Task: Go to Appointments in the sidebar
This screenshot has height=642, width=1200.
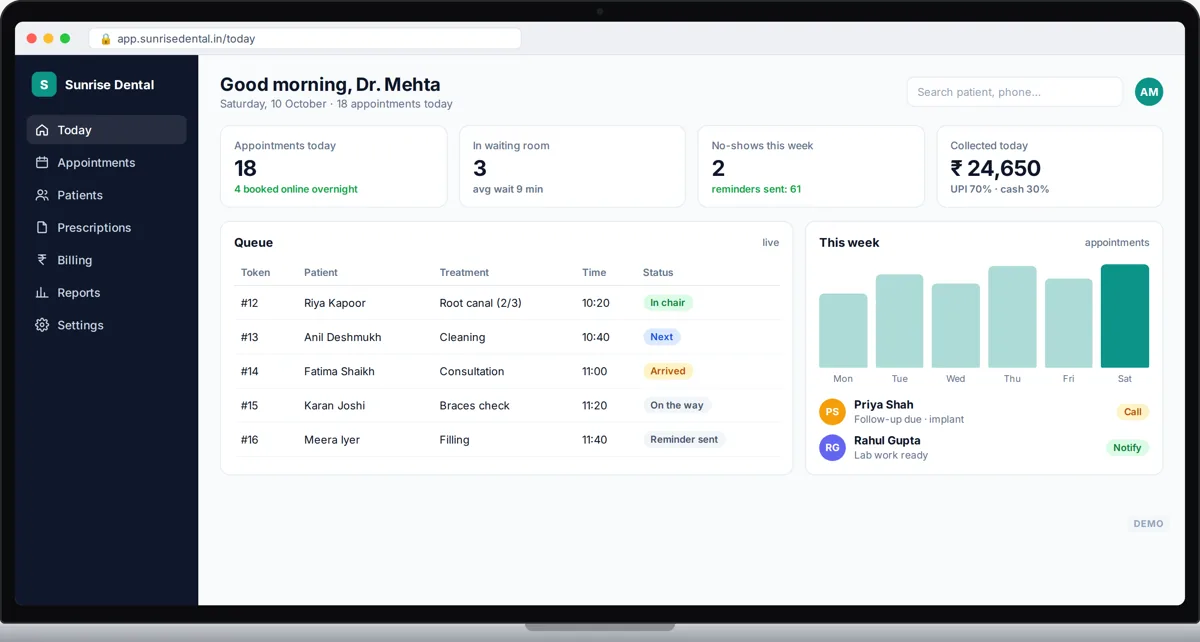Action: (96, 162)
